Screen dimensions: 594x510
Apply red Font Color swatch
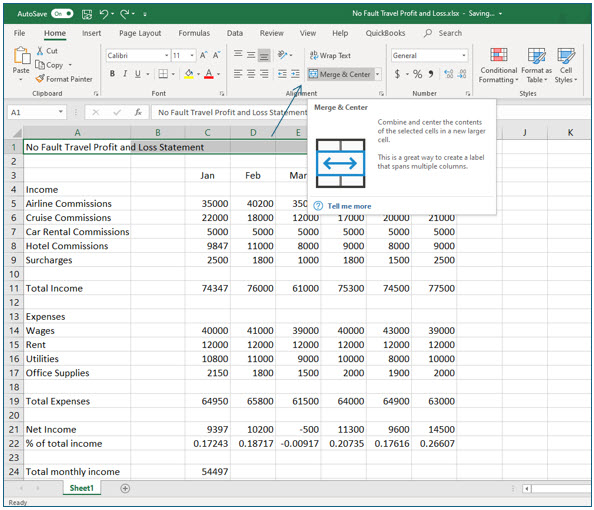[x=209, y=74]
